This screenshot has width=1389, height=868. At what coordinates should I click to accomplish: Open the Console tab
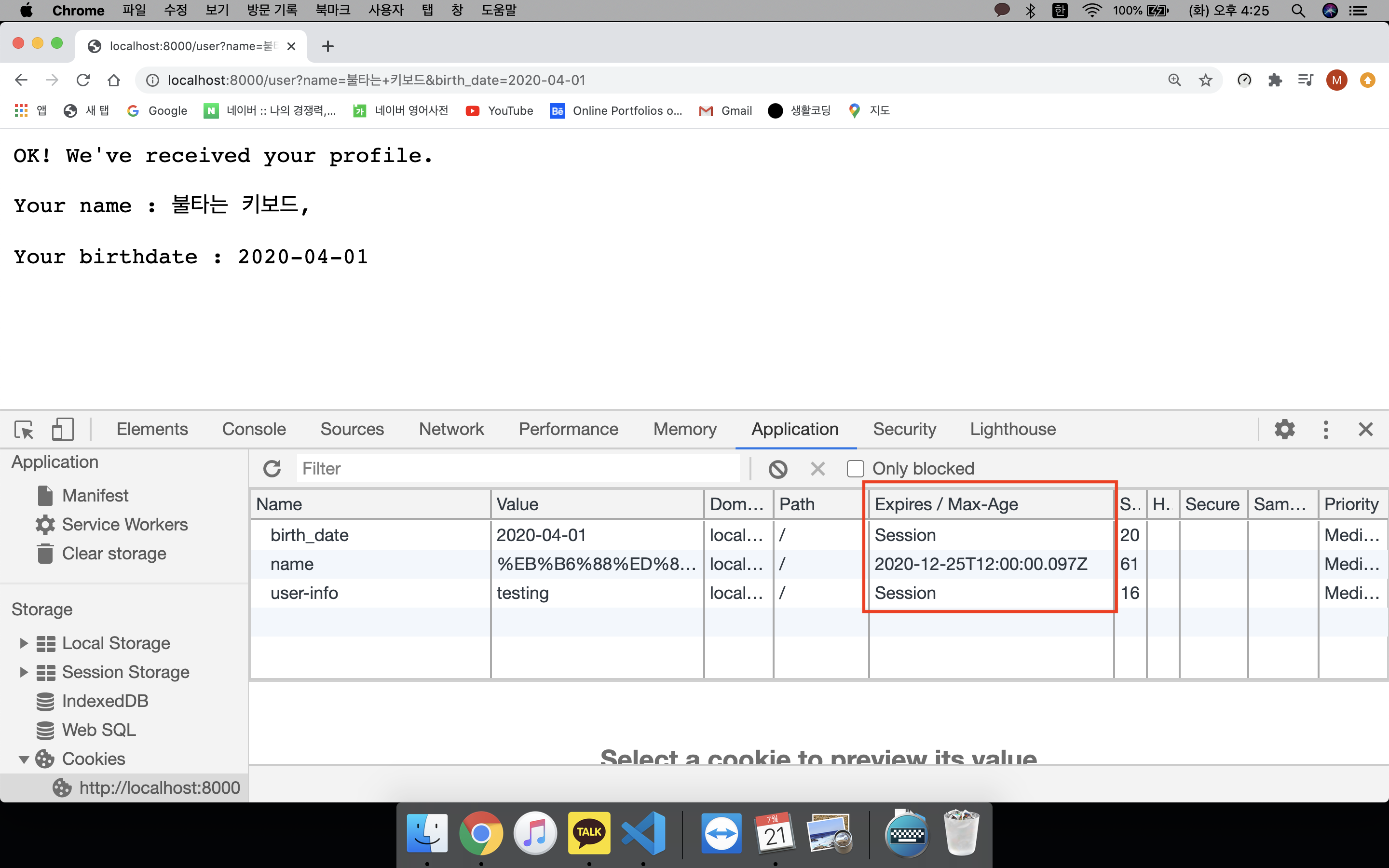pos(254,429)
